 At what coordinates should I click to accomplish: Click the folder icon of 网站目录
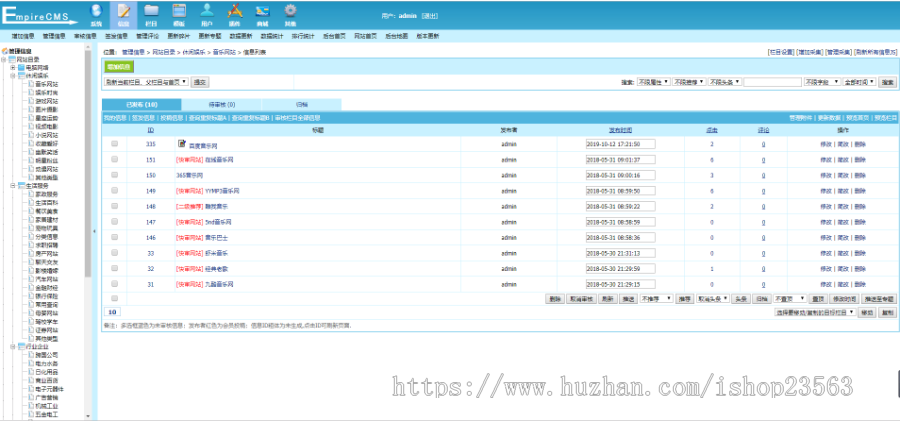(x=12, y=59)
